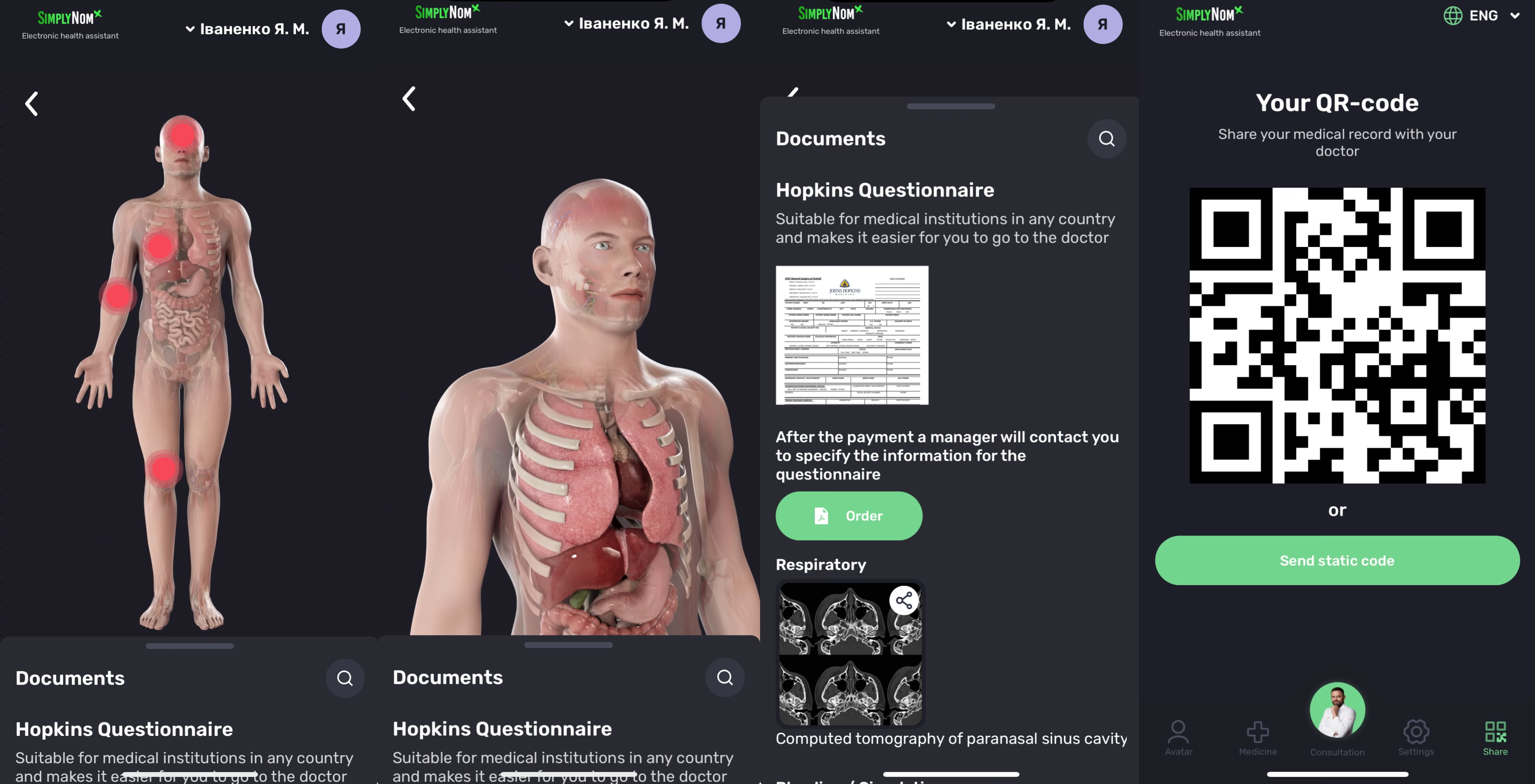Click the QR code image

[x=1337, y=335]
